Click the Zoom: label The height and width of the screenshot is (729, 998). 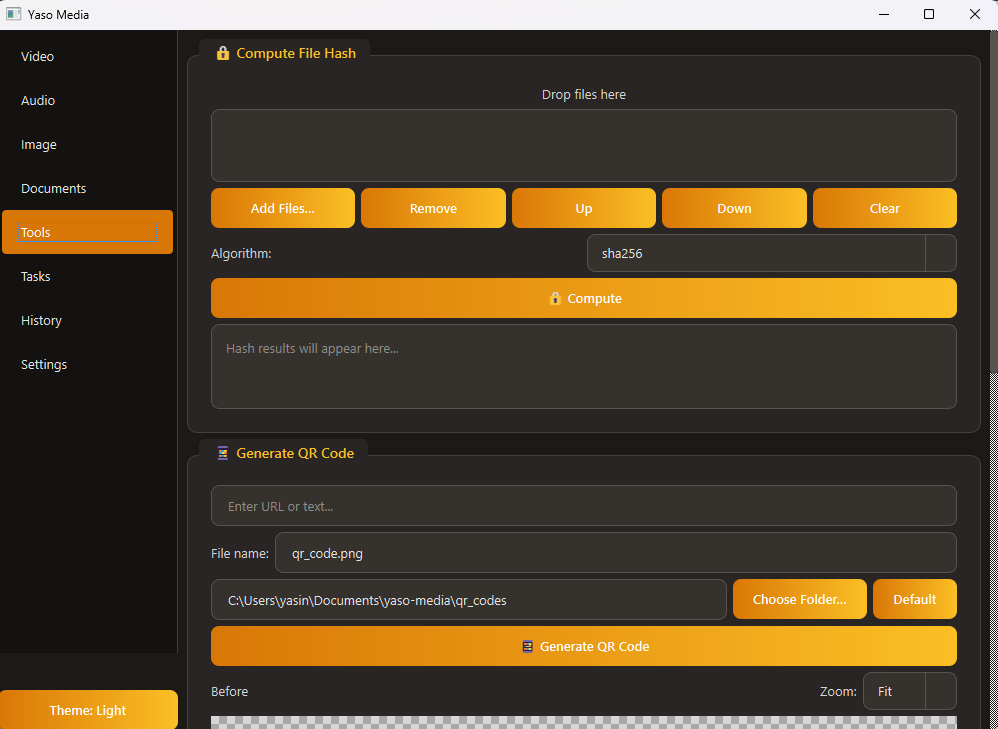pos(838,691)
